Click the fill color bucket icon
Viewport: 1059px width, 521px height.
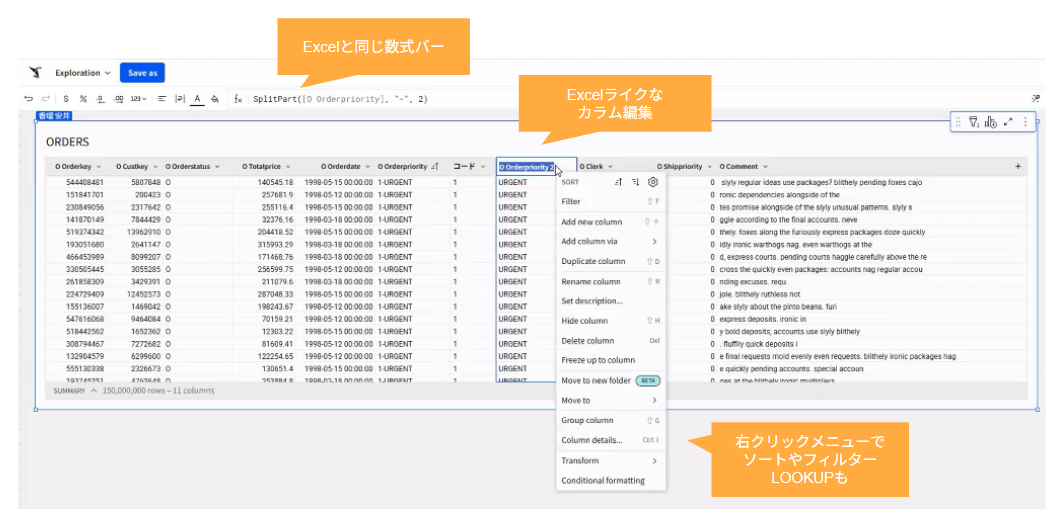pyautogui.click(x=215, y=99)
